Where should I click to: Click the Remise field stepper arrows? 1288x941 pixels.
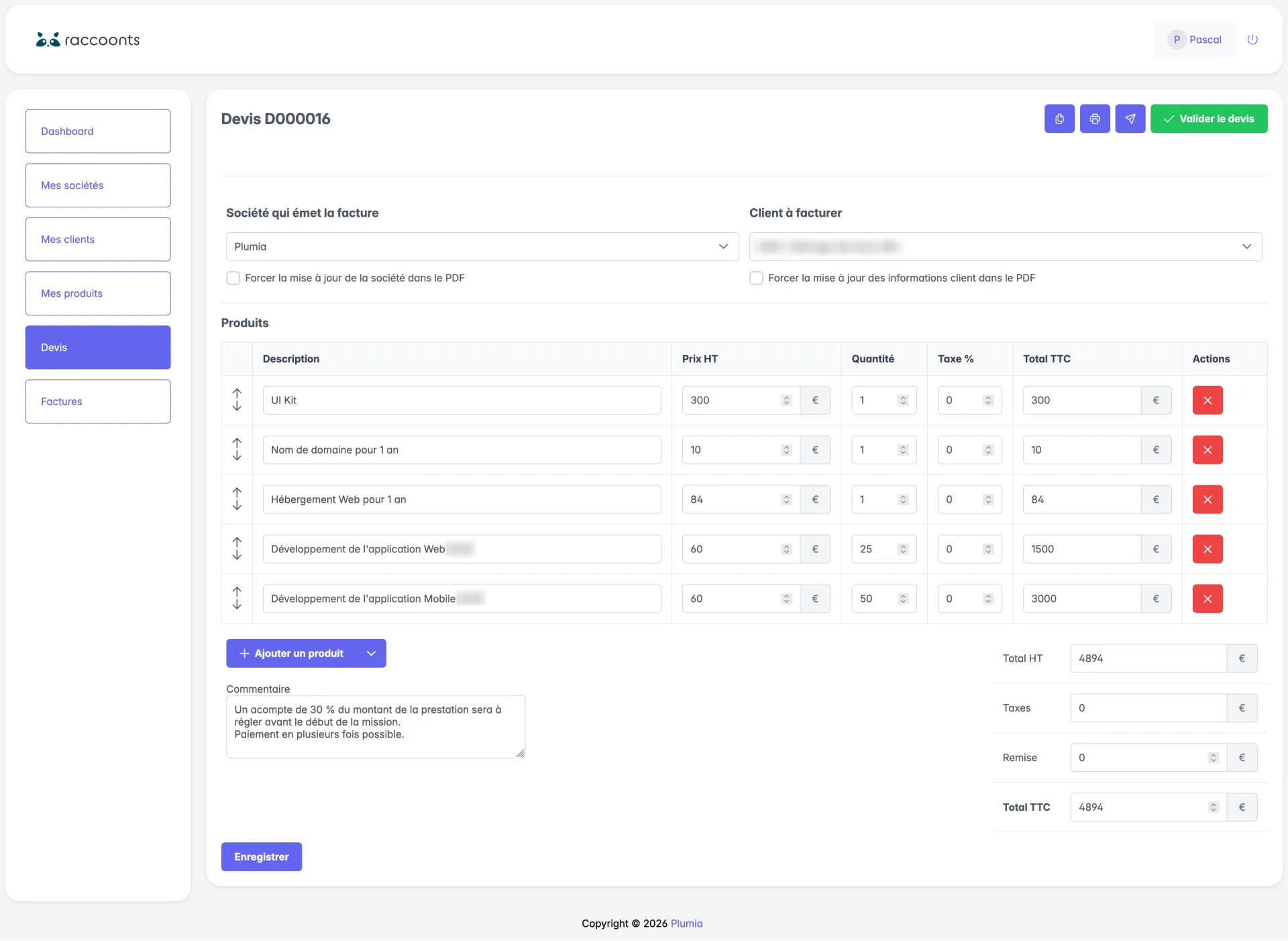click(x=1213, y=758)
